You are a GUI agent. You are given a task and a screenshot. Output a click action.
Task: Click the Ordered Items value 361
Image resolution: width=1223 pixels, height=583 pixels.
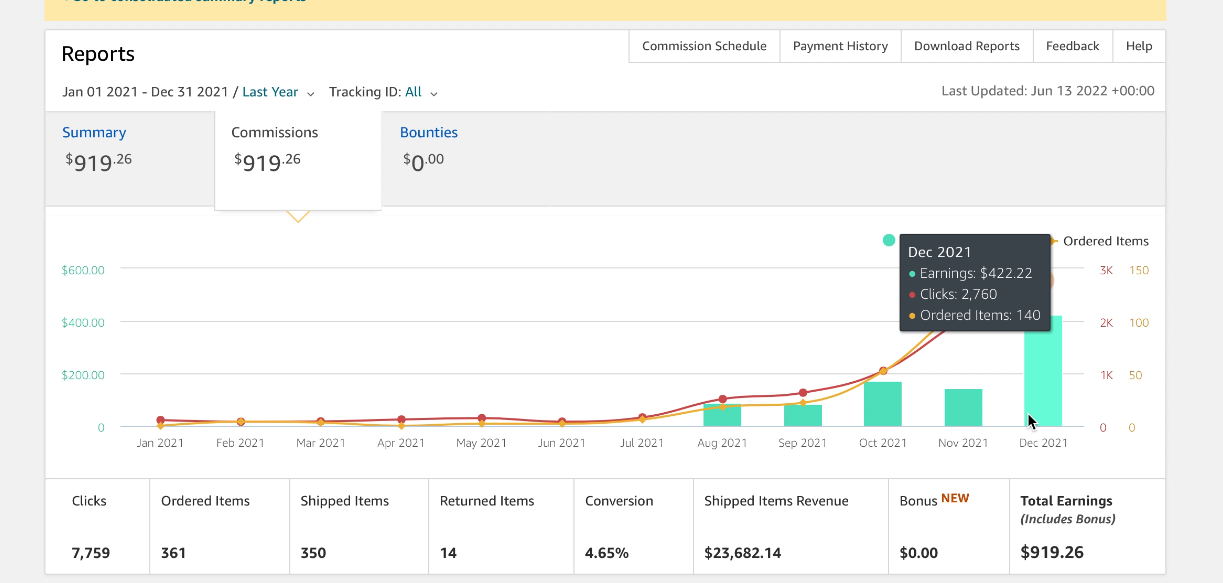pyautogui.click(x=174, y=553)
